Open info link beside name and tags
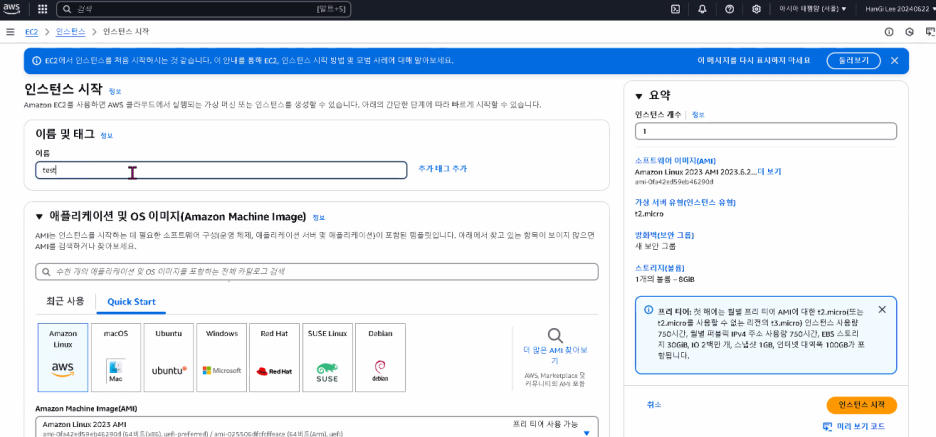This screenshot has width=936, height=437. click(x=106, y=136)
